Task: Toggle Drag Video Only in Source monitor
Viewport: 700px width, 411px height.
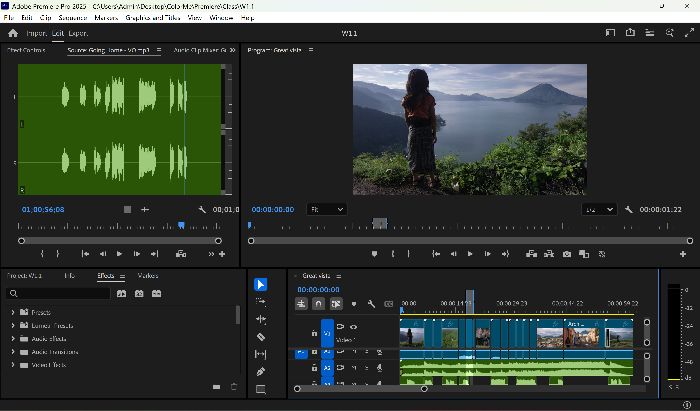Action: pyautogui.click(x=127, y=209)
